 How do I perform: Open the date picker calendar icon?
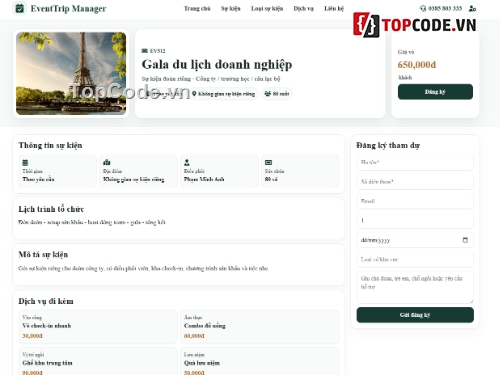click(x=465, y=240)
